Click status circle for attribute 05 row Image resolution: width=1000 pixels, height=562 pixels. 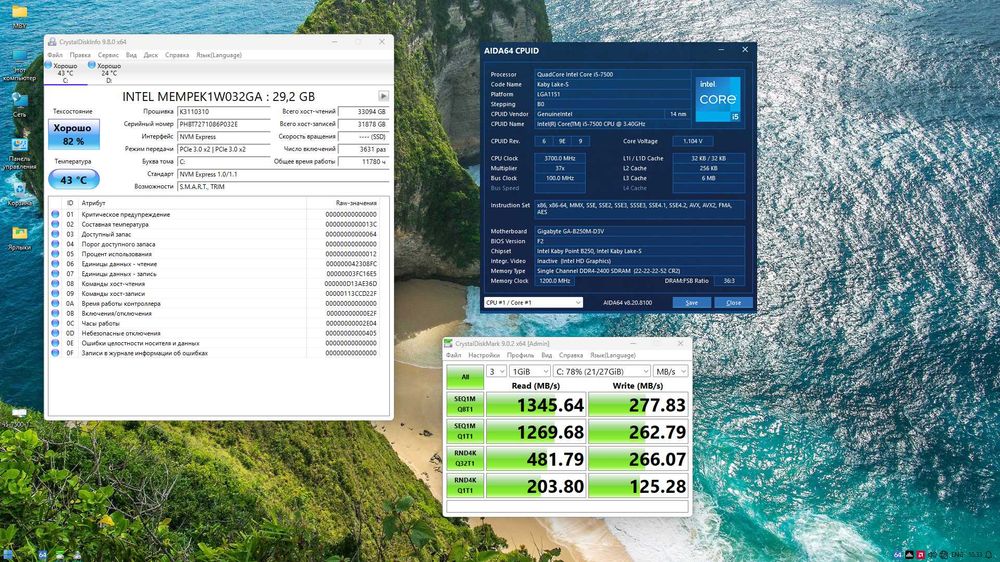point(55,254)
